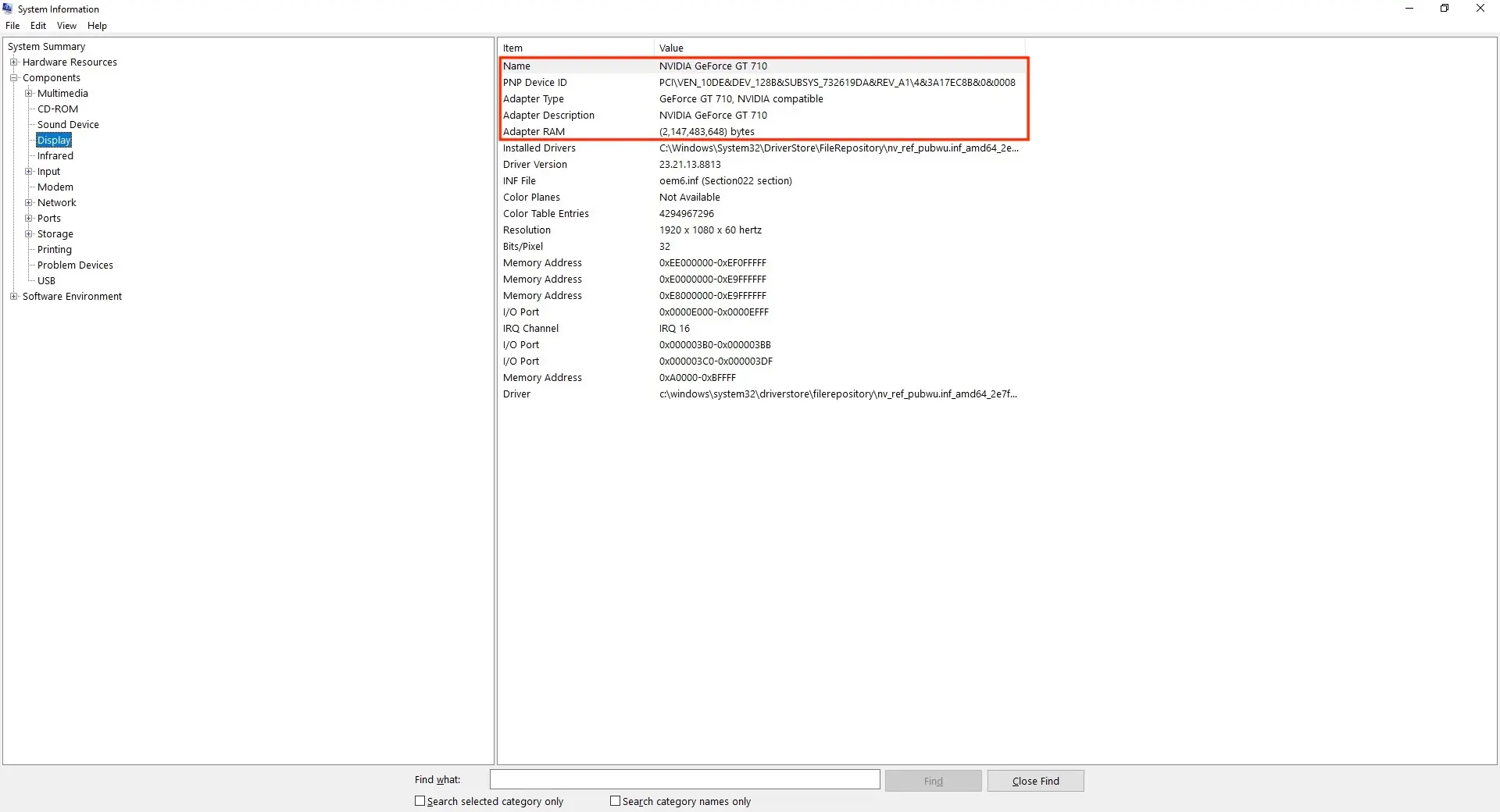Select the USB category

point(47,281)
